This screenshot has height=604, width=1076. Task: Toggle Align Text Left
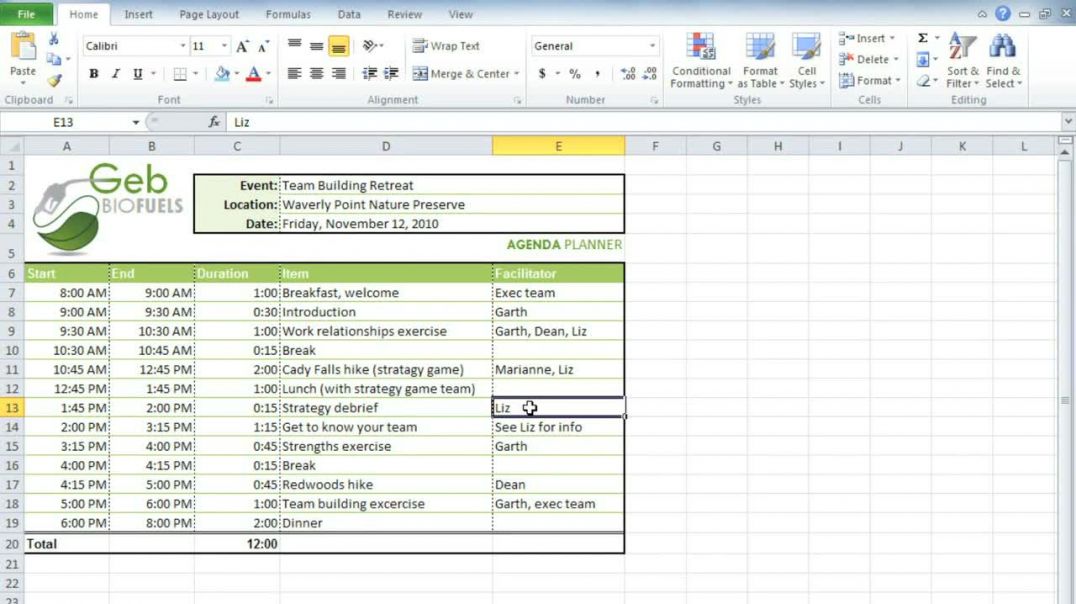point(294,73)
